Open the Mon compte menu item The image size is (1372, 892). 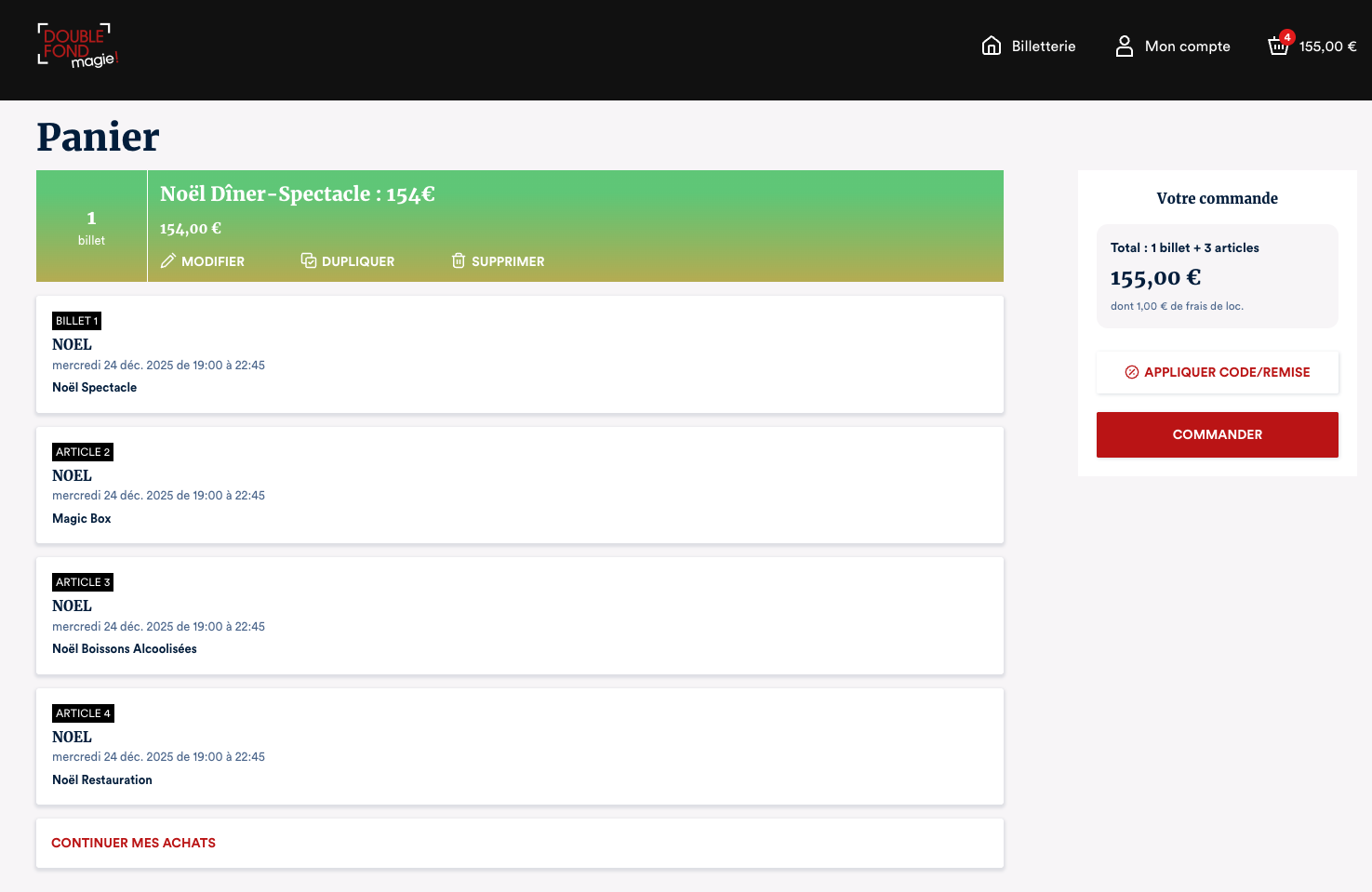pyautogui.click(x=1187, y=47)
